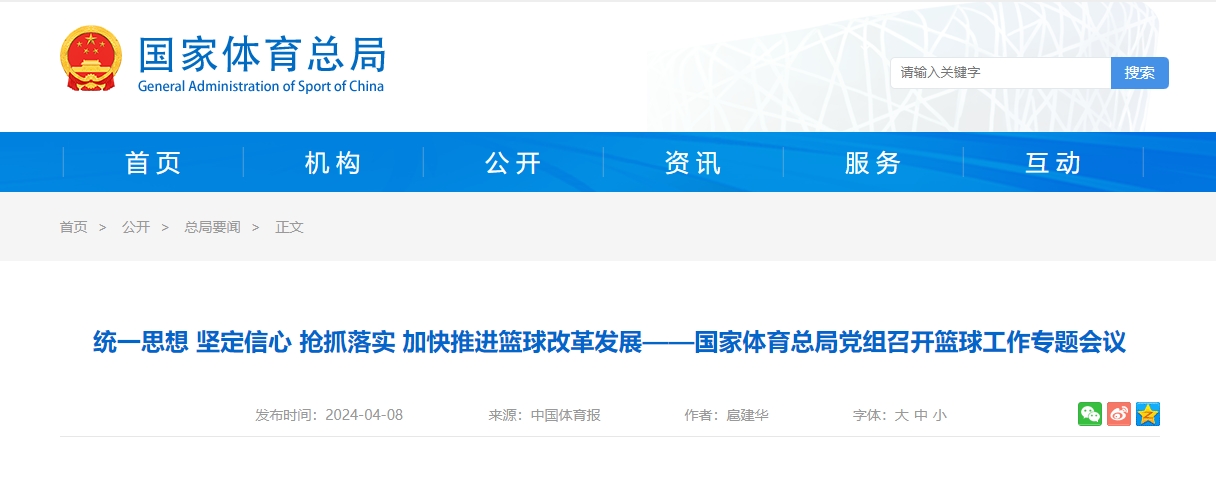Navigate to 总局要闻 breadcrumb link
Image resolution: width=1216 pixels, height=484 pixels.
(x=212, y=227)
